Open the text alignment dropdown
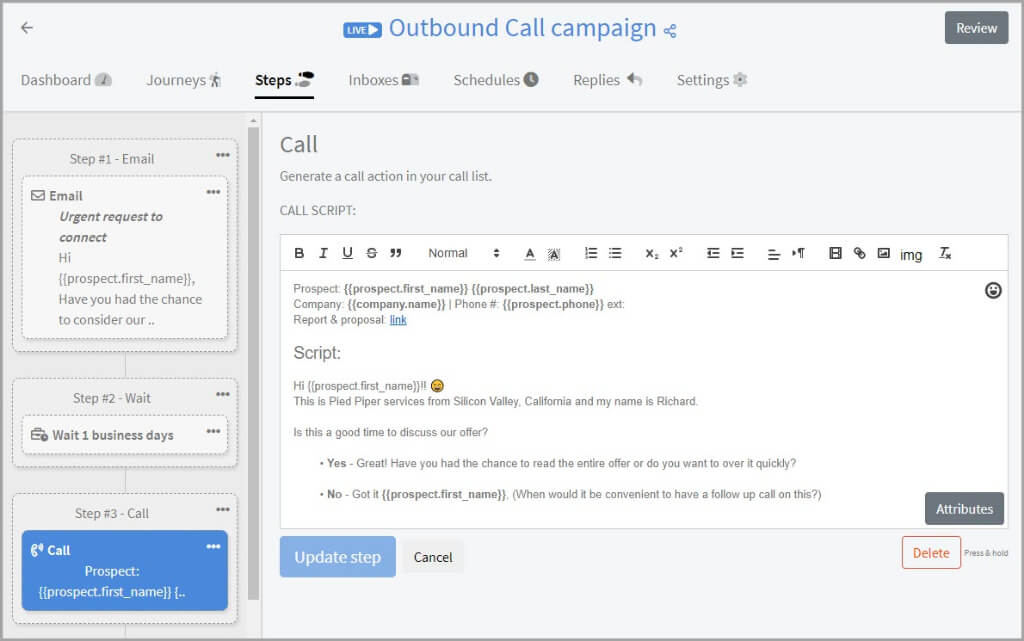Image resolution: width=1024 pixels, height=641 pixels. (x=773, y=253)
